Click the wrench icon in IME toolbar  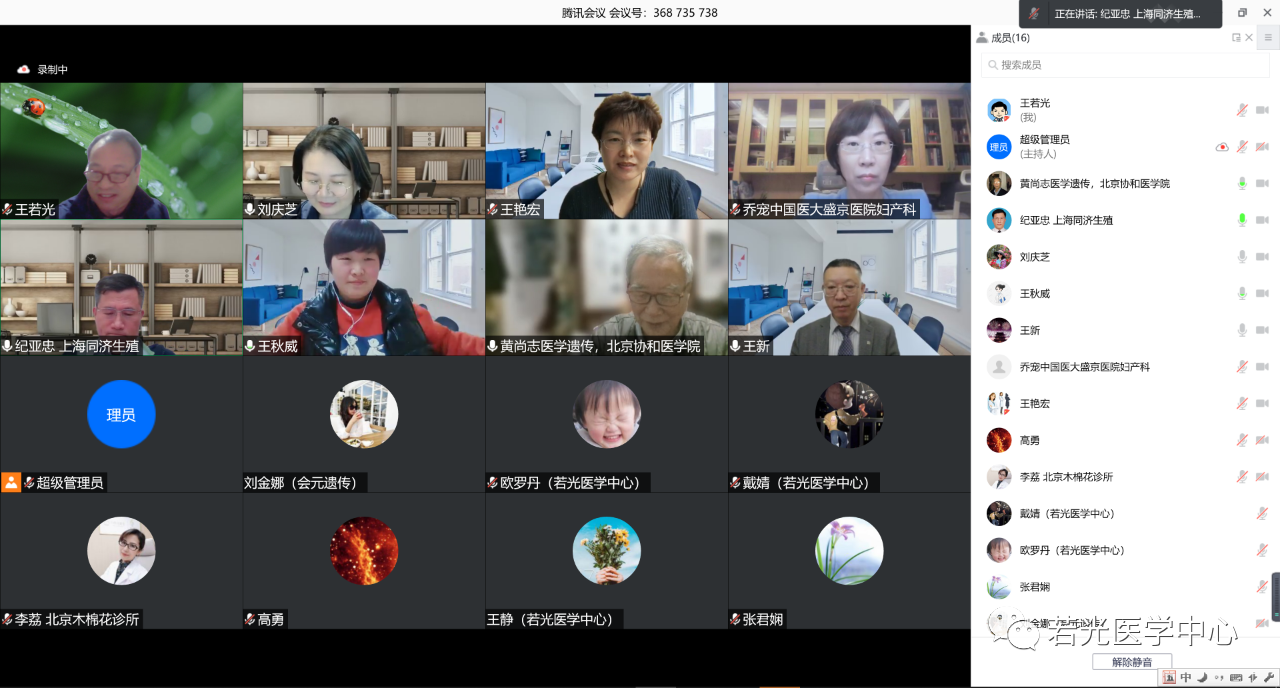[1267, 678]
